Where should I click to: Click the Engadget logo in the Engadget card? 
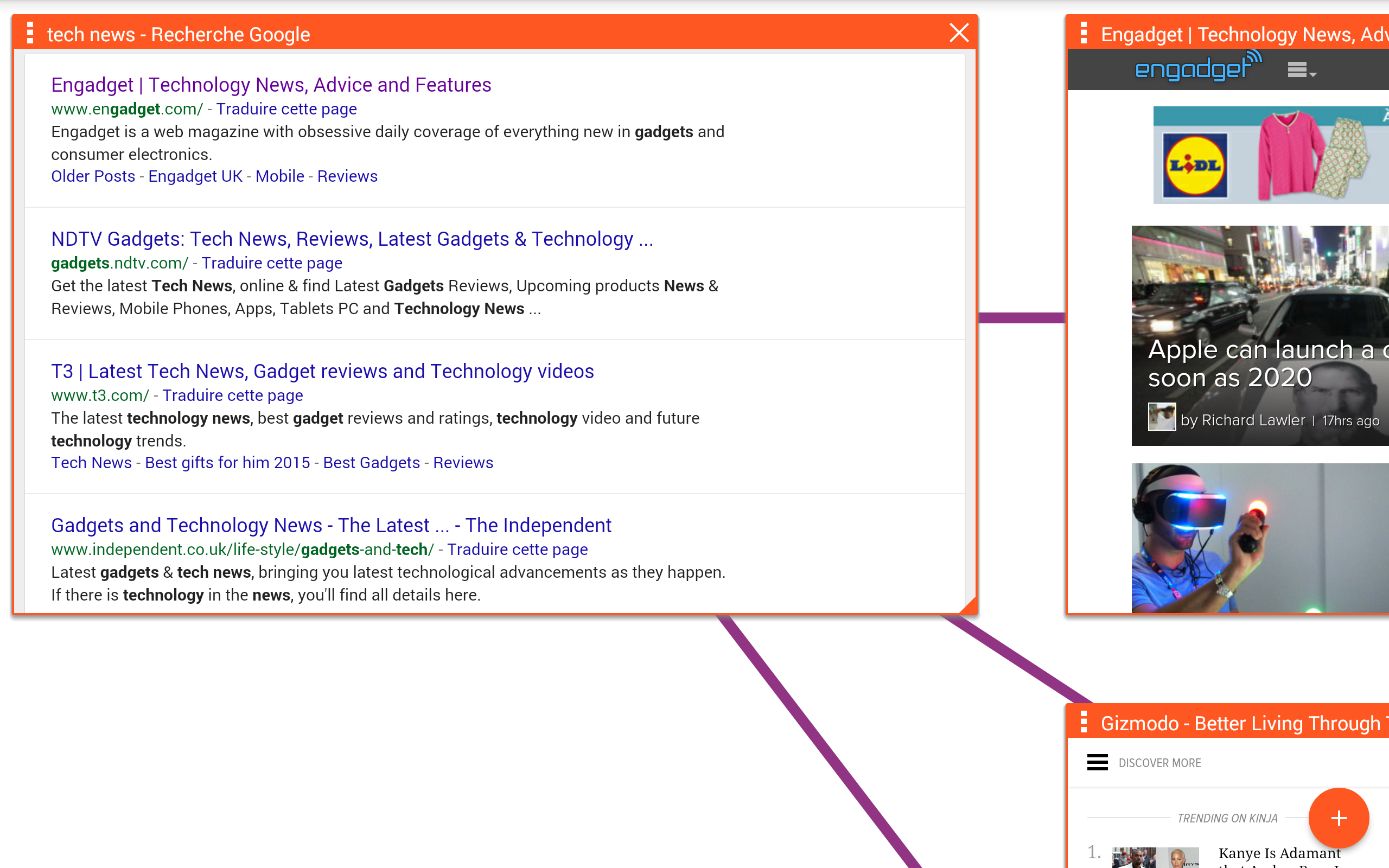1199,67
